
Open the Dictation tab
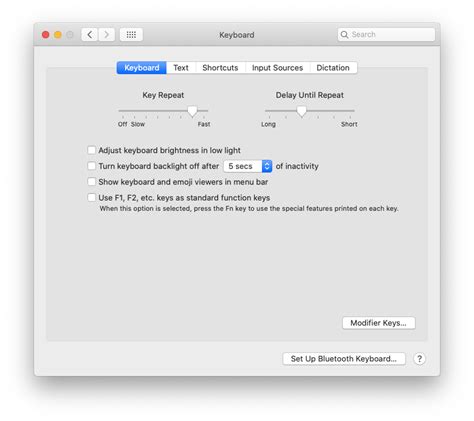(x=333, y=68)
